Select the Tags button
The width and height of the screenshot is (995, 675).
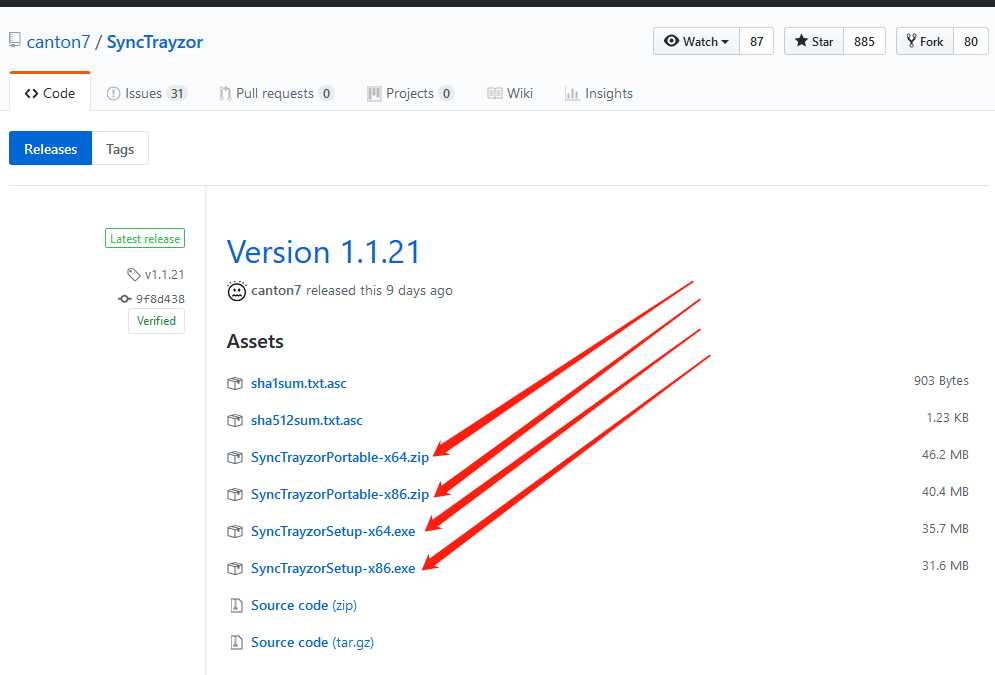pos(120,148)
